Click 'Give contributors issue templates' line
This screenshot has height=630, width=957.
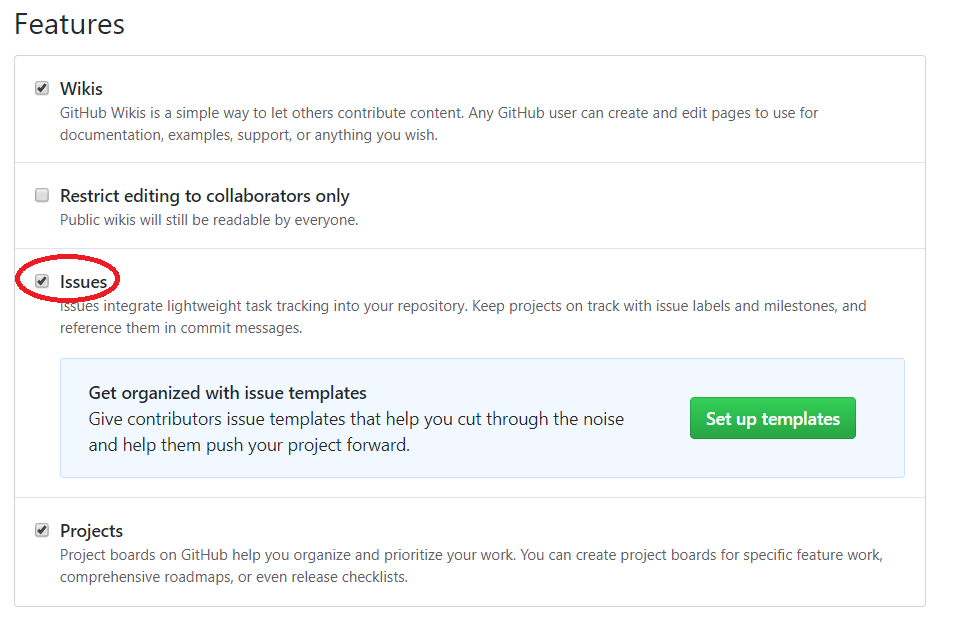pos(355,419)
